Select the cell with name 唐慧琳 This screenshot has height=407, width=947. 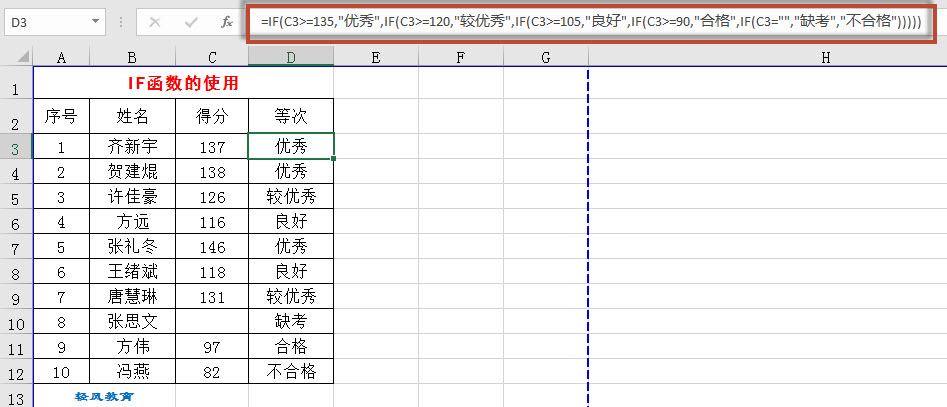pos(132,296)
